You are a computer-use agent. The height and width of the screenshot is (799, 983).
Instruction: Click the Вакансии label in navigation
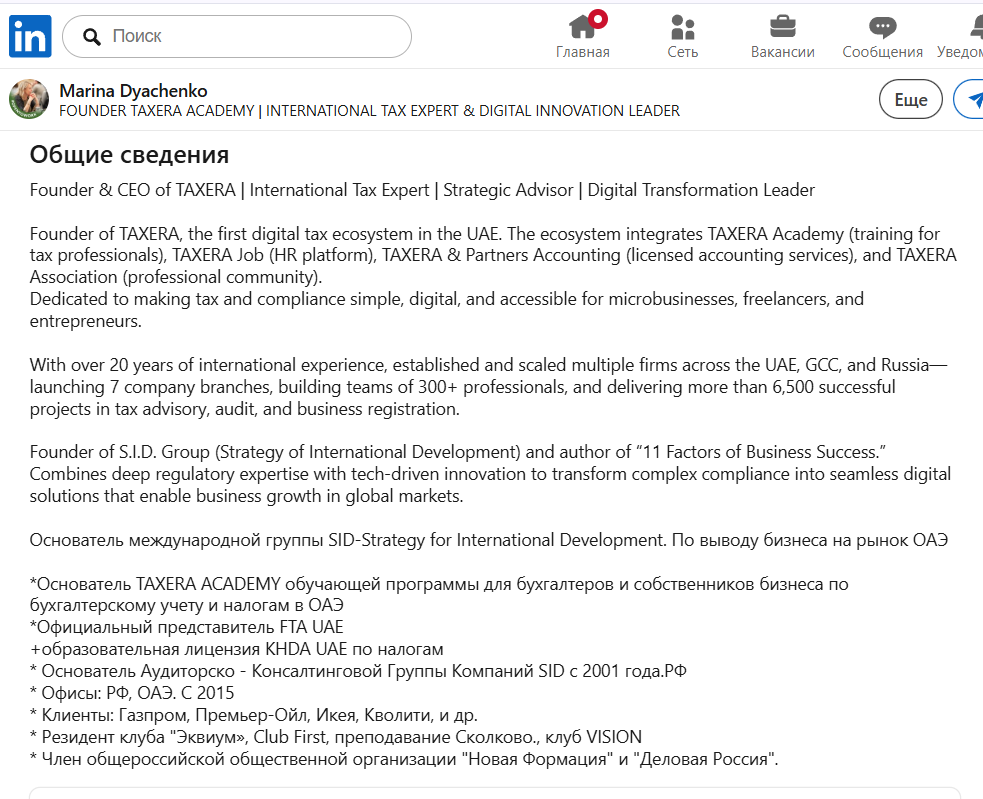click(782, 52)
